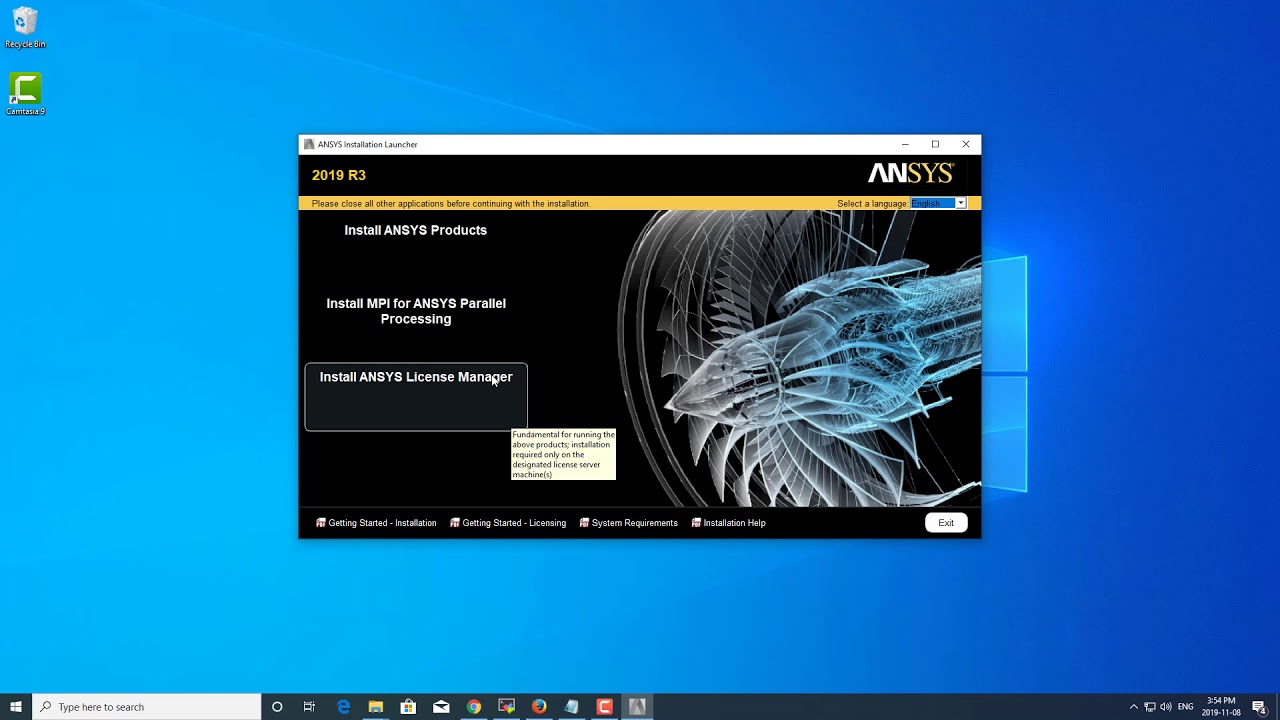Open Task View on the taskbar

tap(309, 707)
